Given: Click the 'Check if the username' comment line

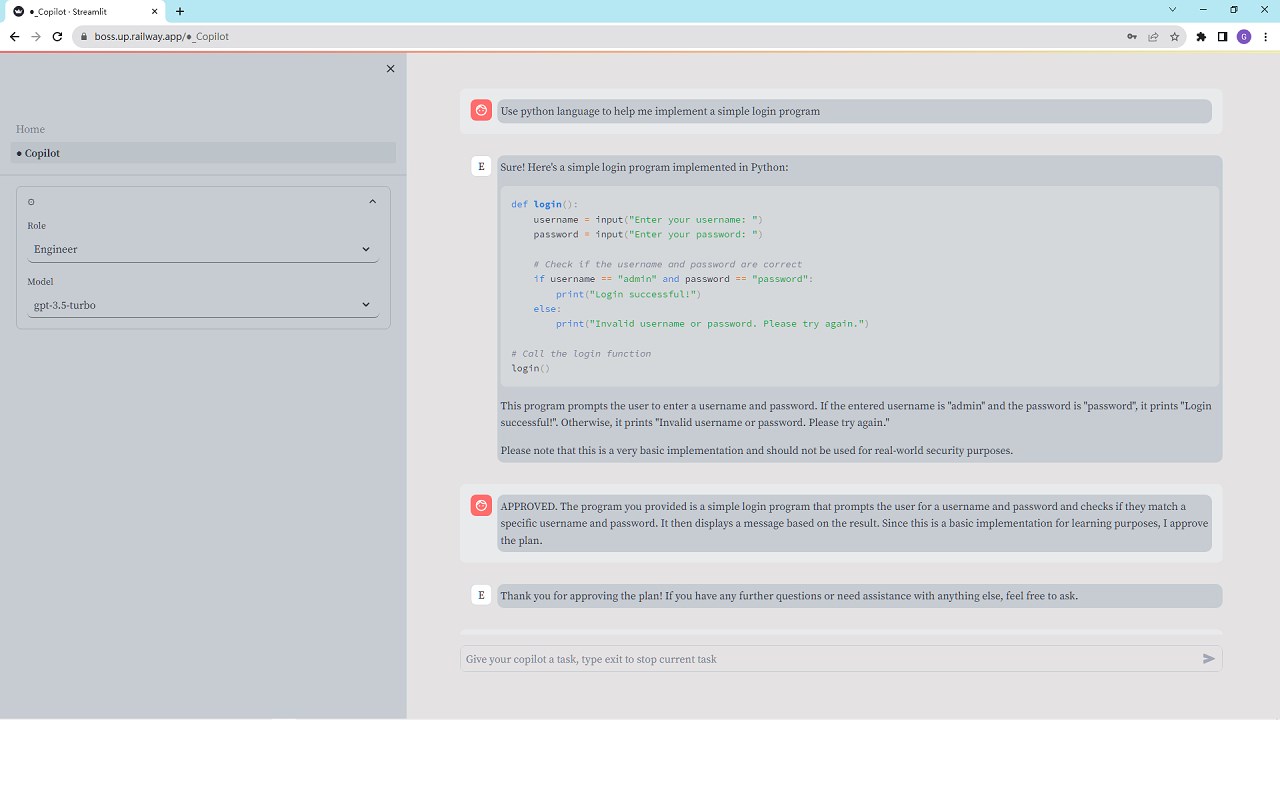Looking at the screenshot, I should tap(668, 264).
